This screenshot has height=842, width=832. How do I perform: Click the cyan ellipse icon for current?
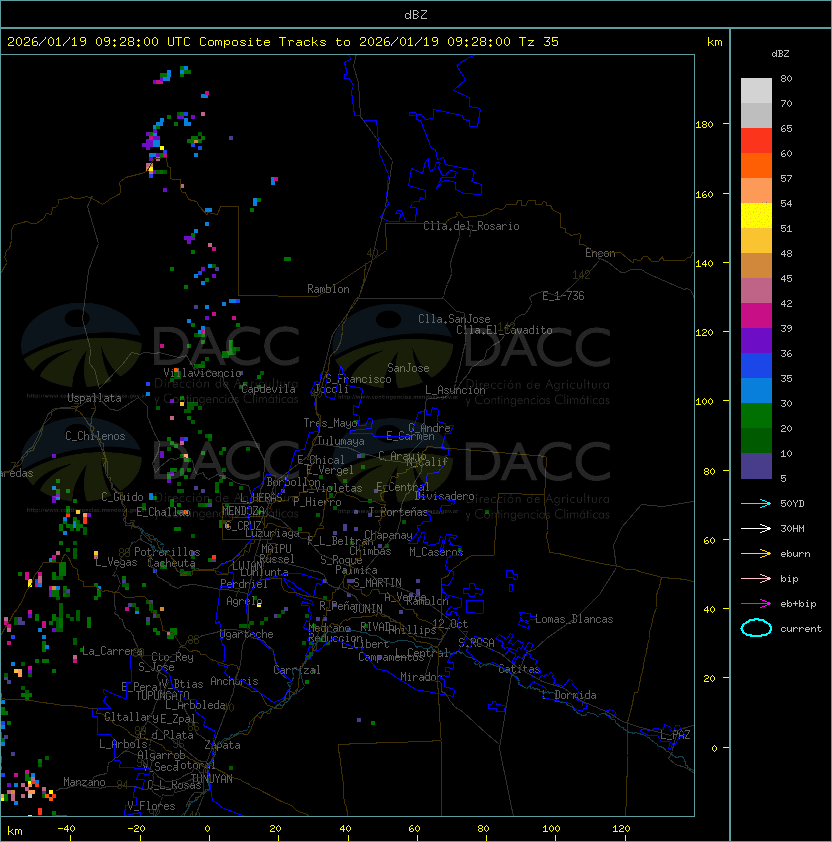[x=756, y=628]
